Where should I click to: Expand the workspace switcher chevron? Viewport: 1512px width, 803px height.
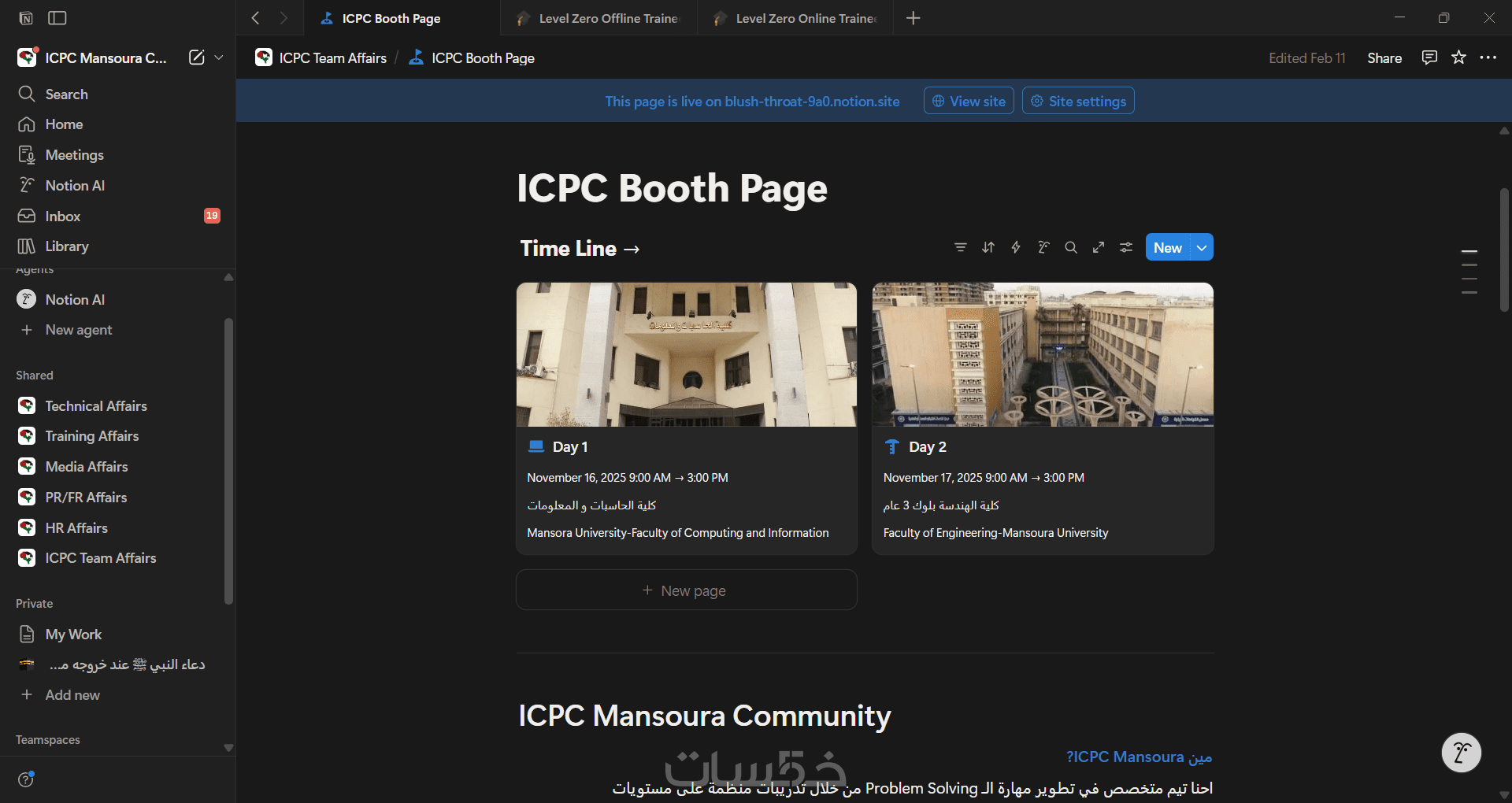tap(219, 57)
